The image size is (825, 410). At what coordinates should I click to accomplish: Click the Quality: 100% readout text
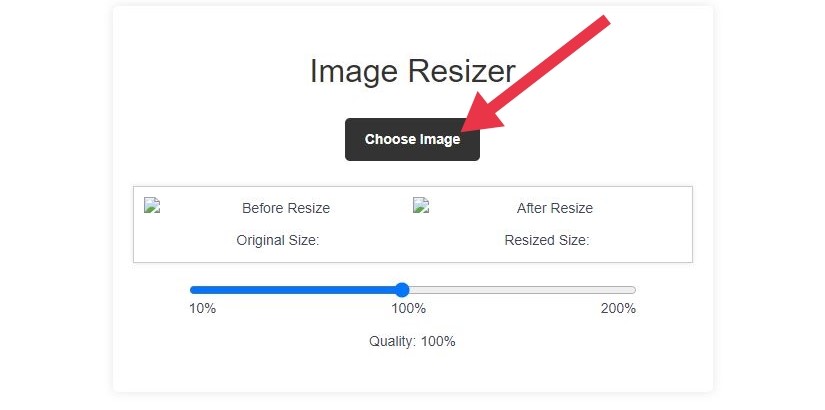[412, 342]
